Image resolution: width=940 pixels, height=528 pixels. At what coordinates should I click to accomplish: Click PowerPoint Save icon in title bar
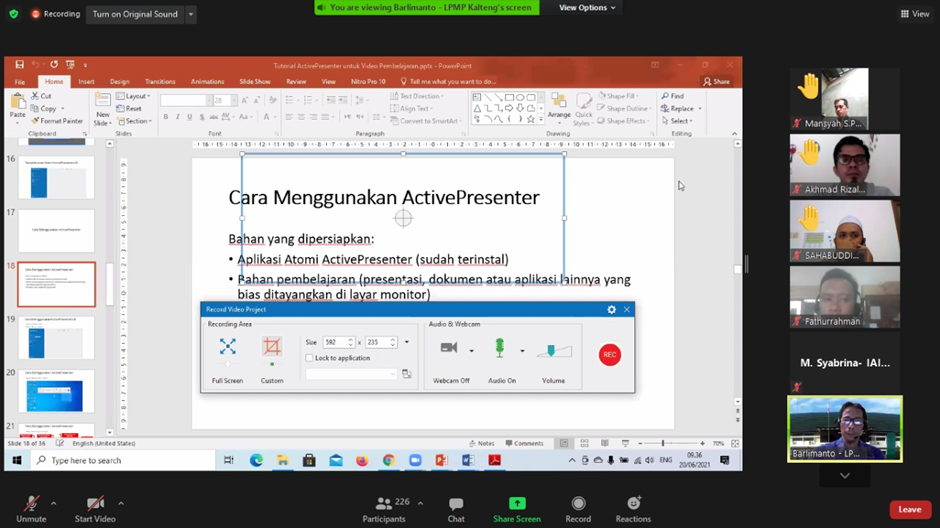(19, 65)
